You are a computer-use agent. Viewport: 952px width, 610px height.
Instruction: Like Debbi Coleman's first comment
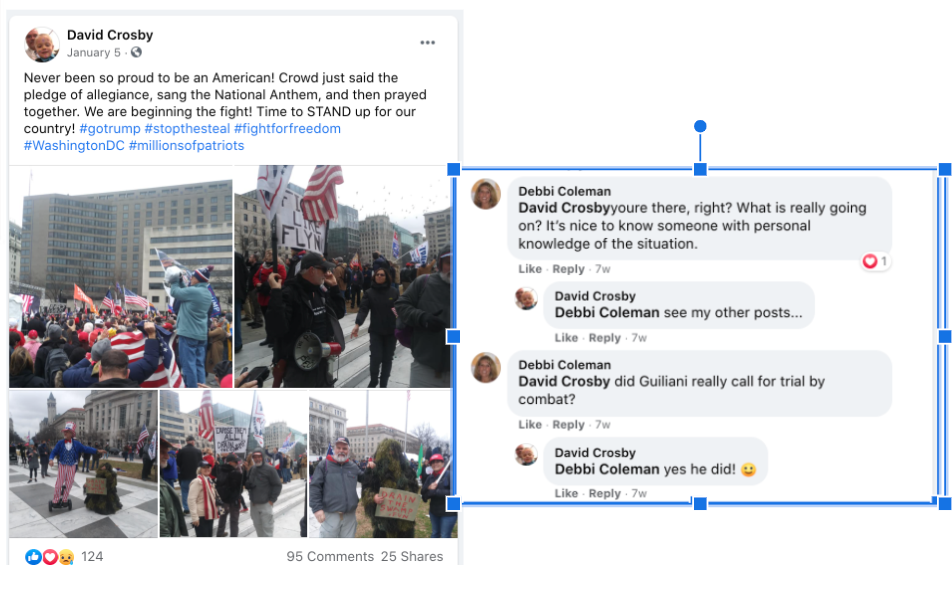530,269
